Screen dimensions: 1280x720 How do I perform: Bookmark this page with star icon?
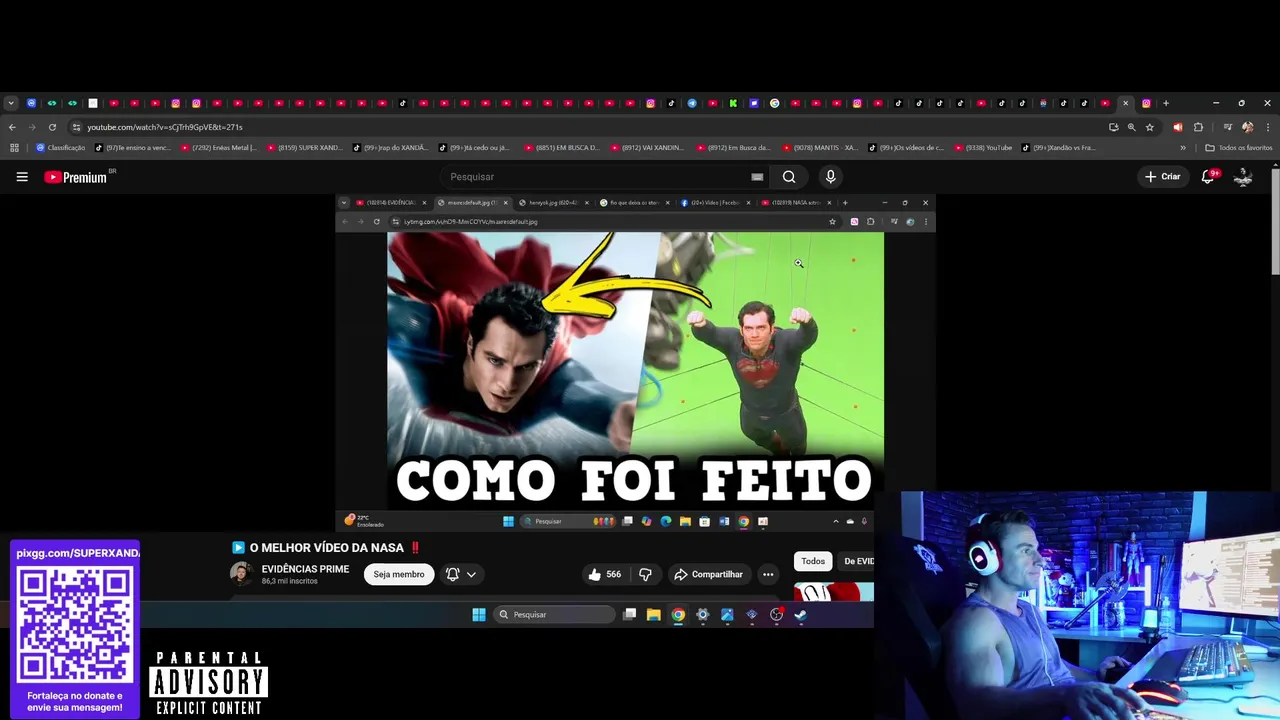[x=1150, y=127]
